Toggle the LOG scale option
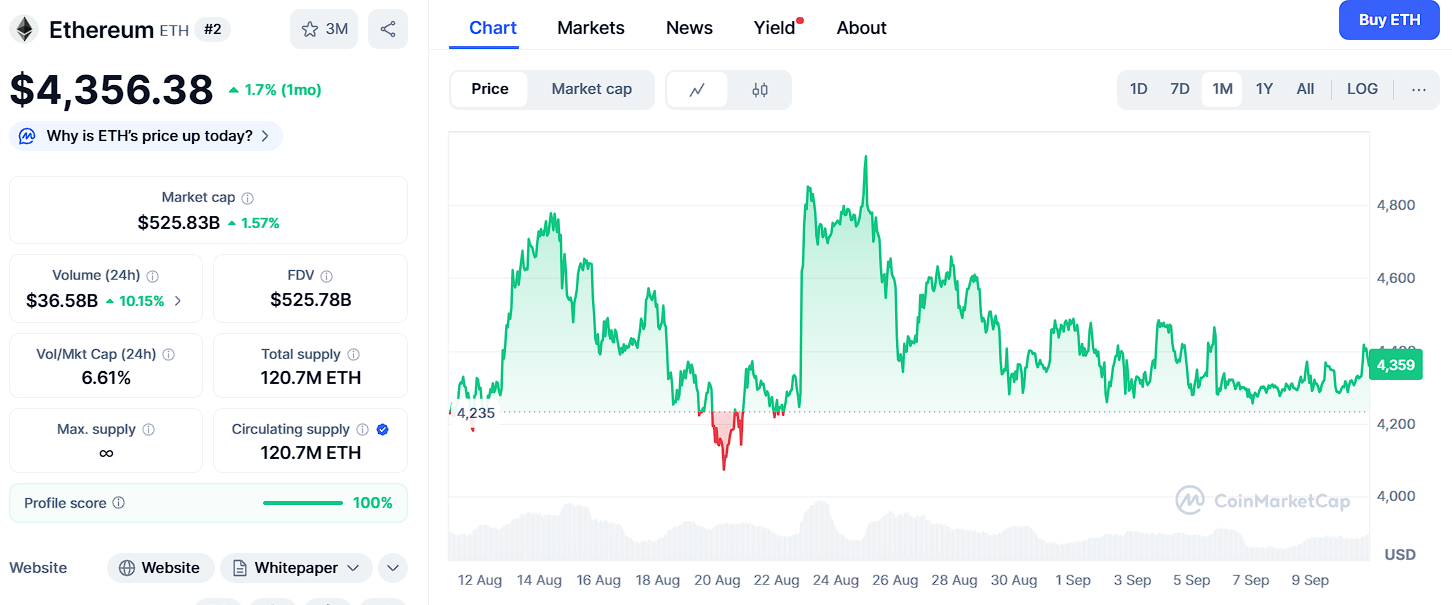Viewport: 1452px width, 605px height. tap(1362, 89)
